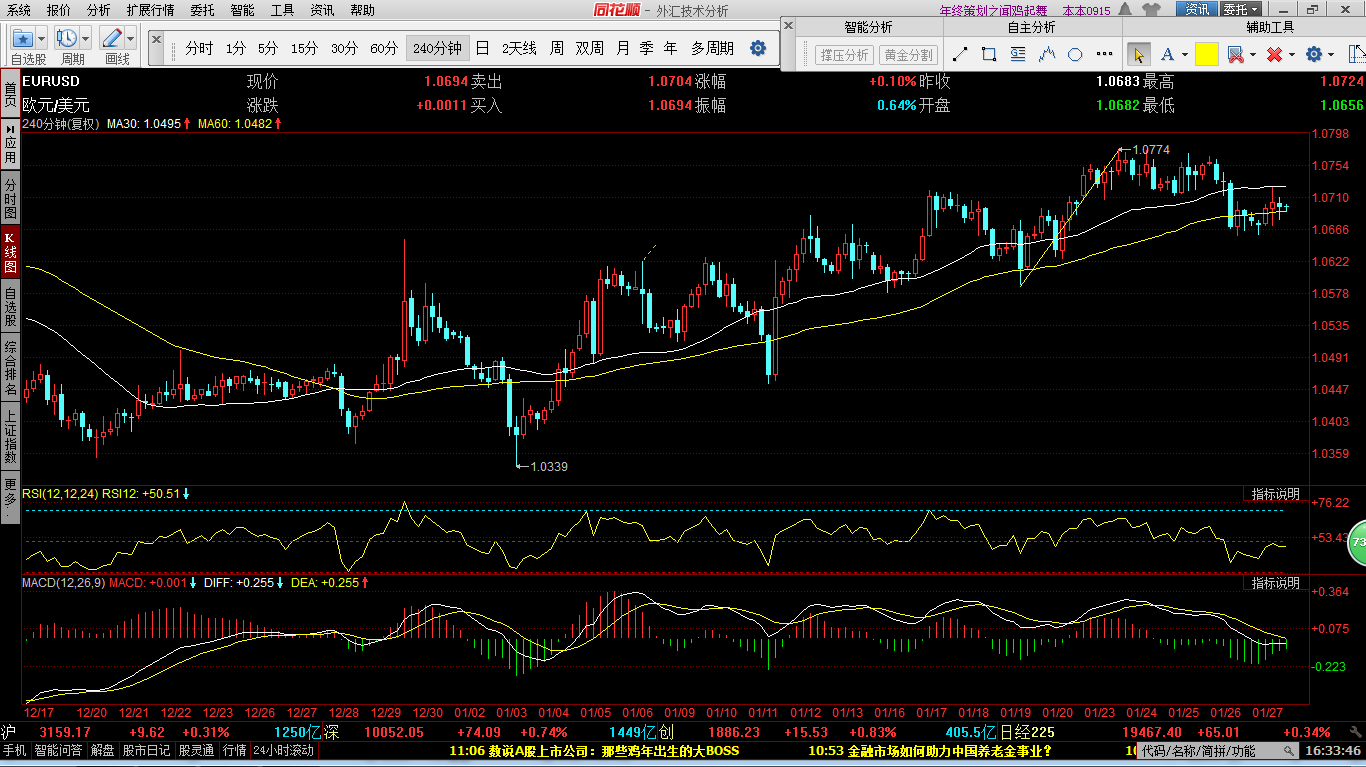Select the text A font tool
Viewport: 1366px width, 767px height.
pos(1167,55)
